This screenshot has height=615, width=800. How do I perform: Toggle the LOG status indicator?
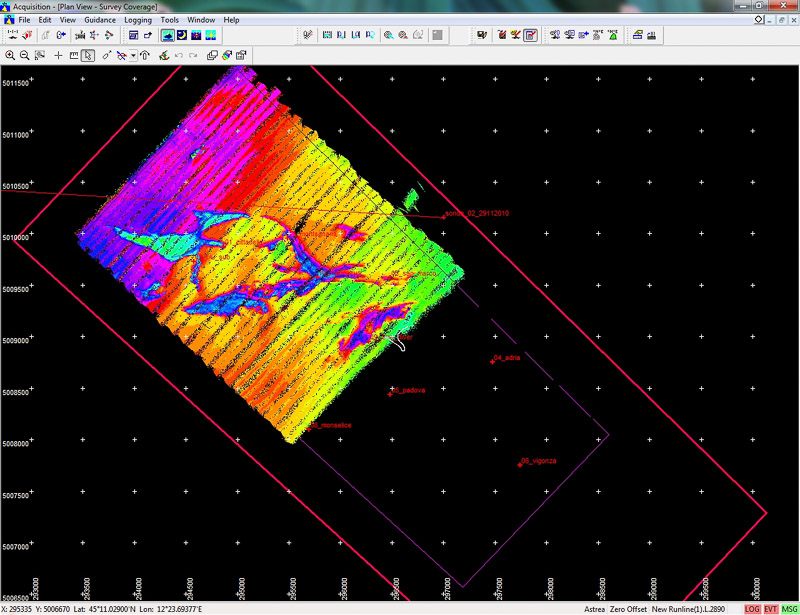coord(752,609)
